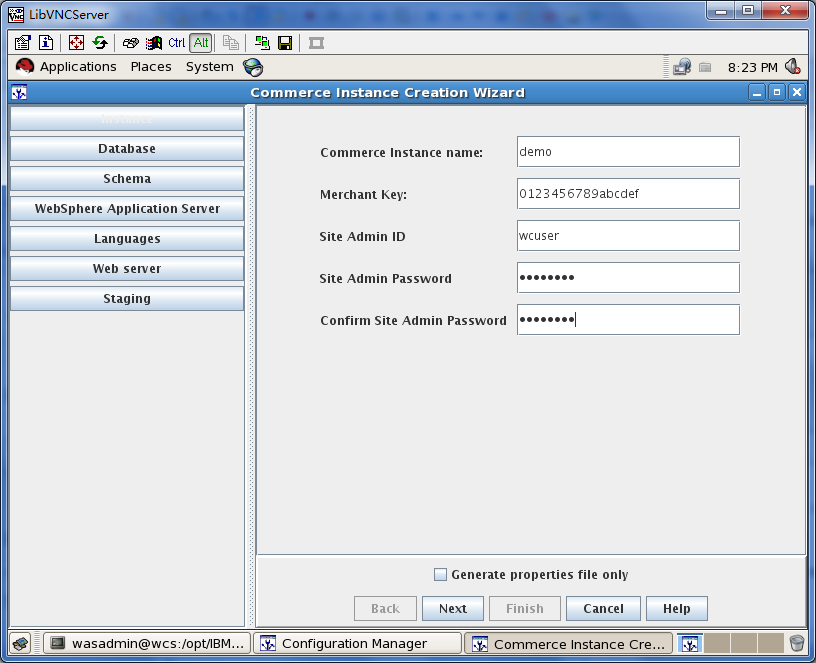Click network status tray icon

(x=682, y=67)
